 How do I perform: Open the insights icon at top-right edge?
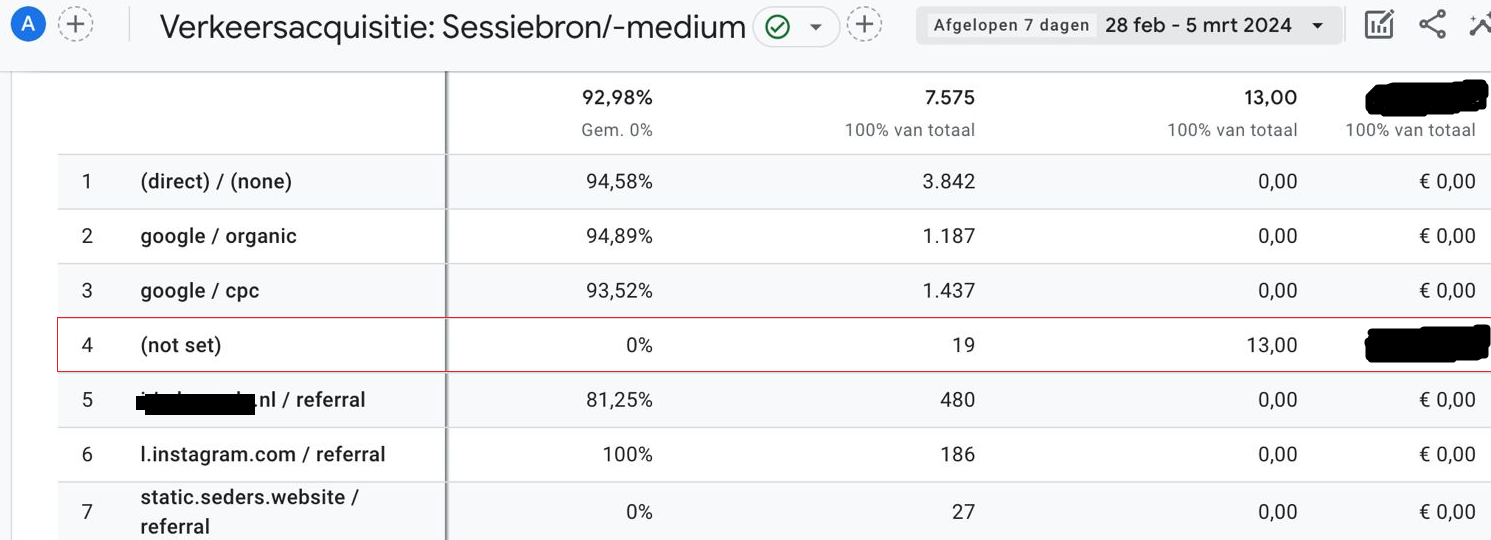coord(1480,25)
